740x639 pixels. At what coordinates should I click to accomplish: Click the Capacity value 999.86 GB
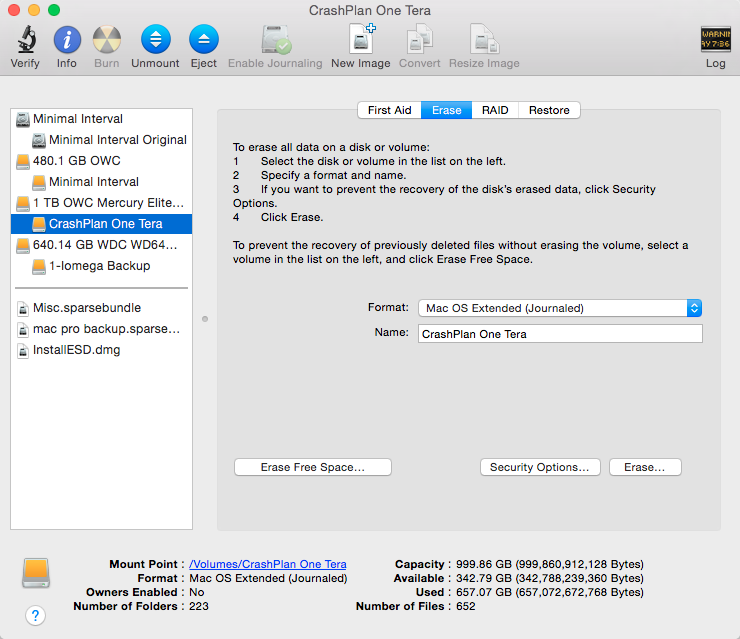tap(550, 564)
